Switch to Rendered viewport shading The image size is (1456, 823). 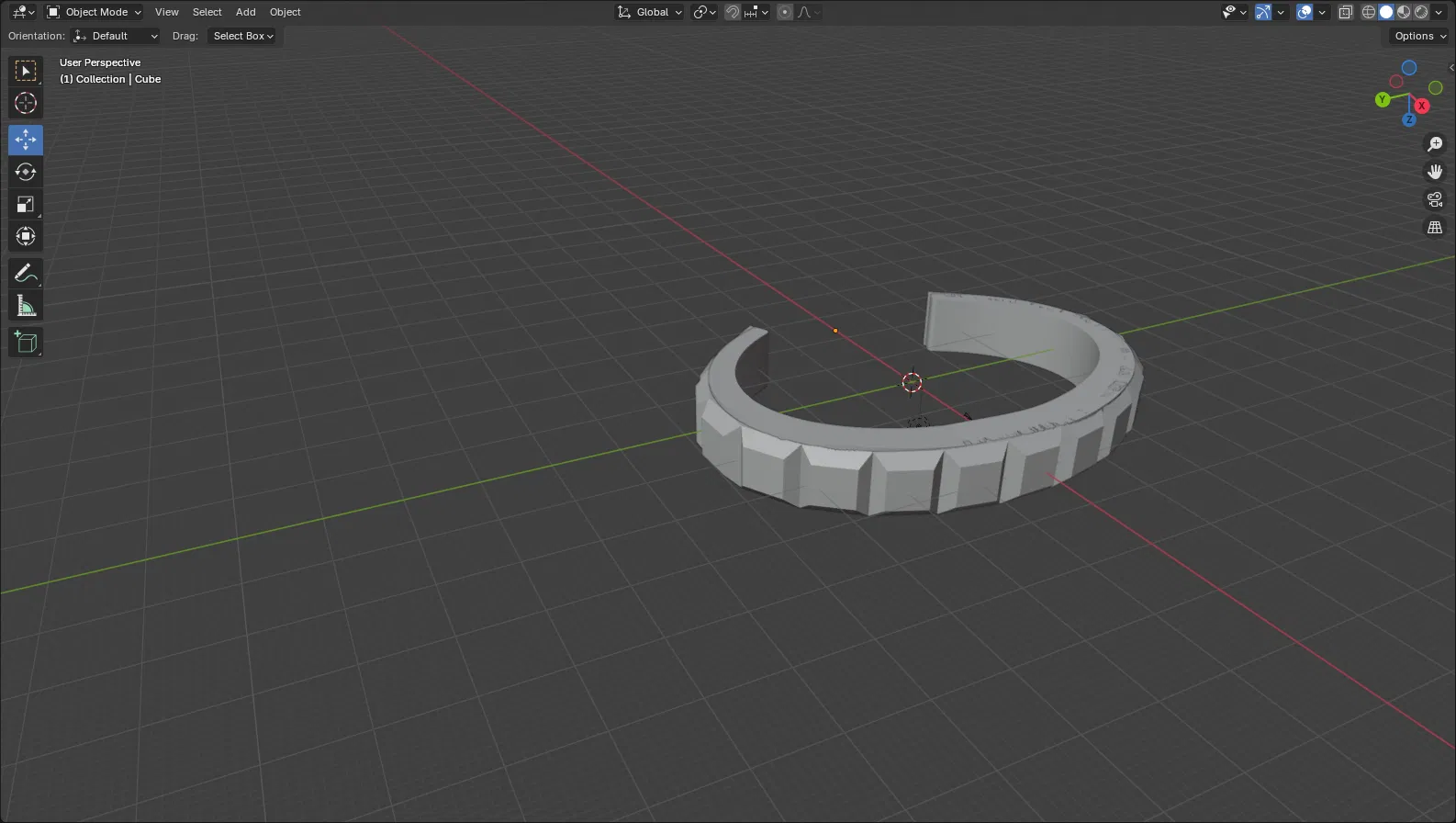(x=1421, y=12)
